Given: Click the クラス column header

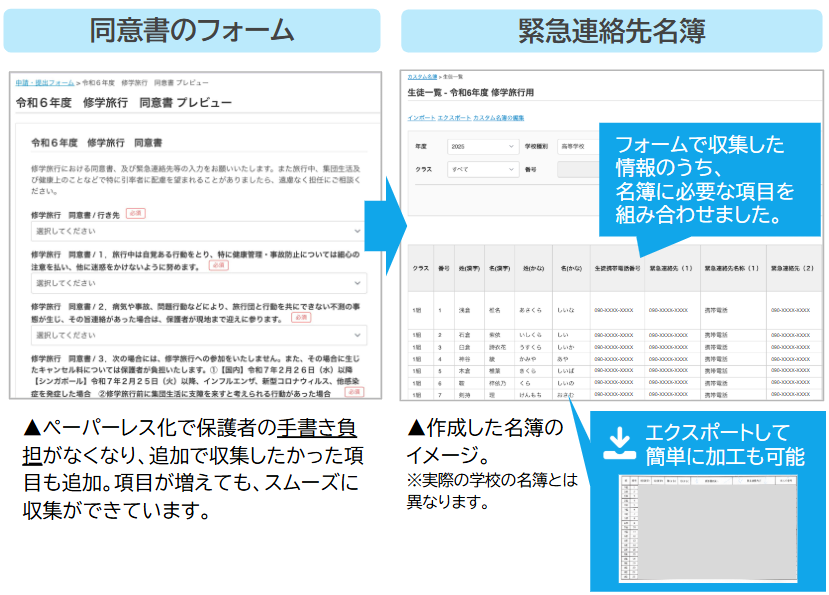Looking at the screenshot, I should [x=421, y=269].
